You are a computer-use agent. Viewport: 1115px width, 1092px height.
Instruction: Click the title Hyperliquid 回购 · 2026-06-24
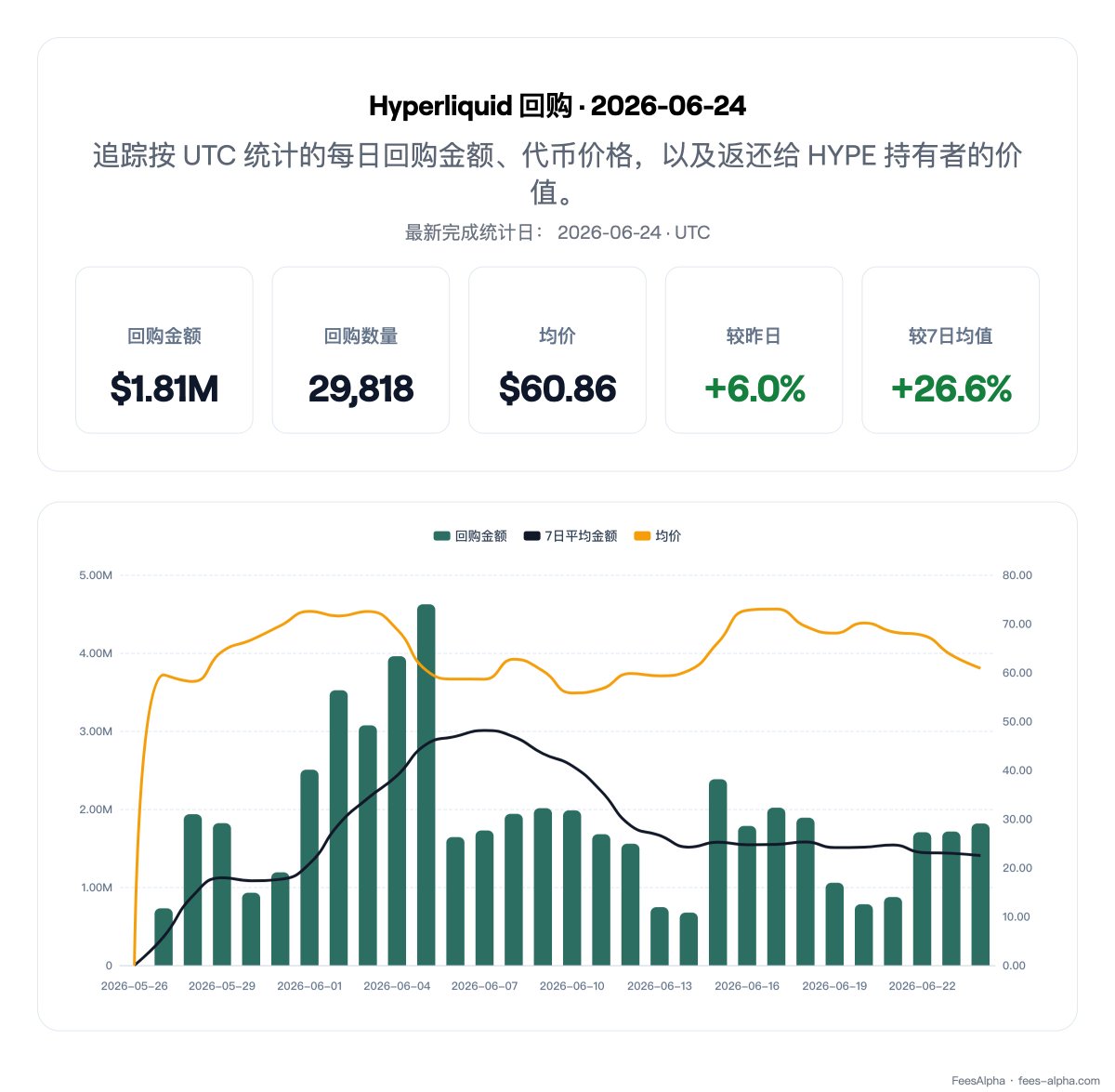(557, 106)
